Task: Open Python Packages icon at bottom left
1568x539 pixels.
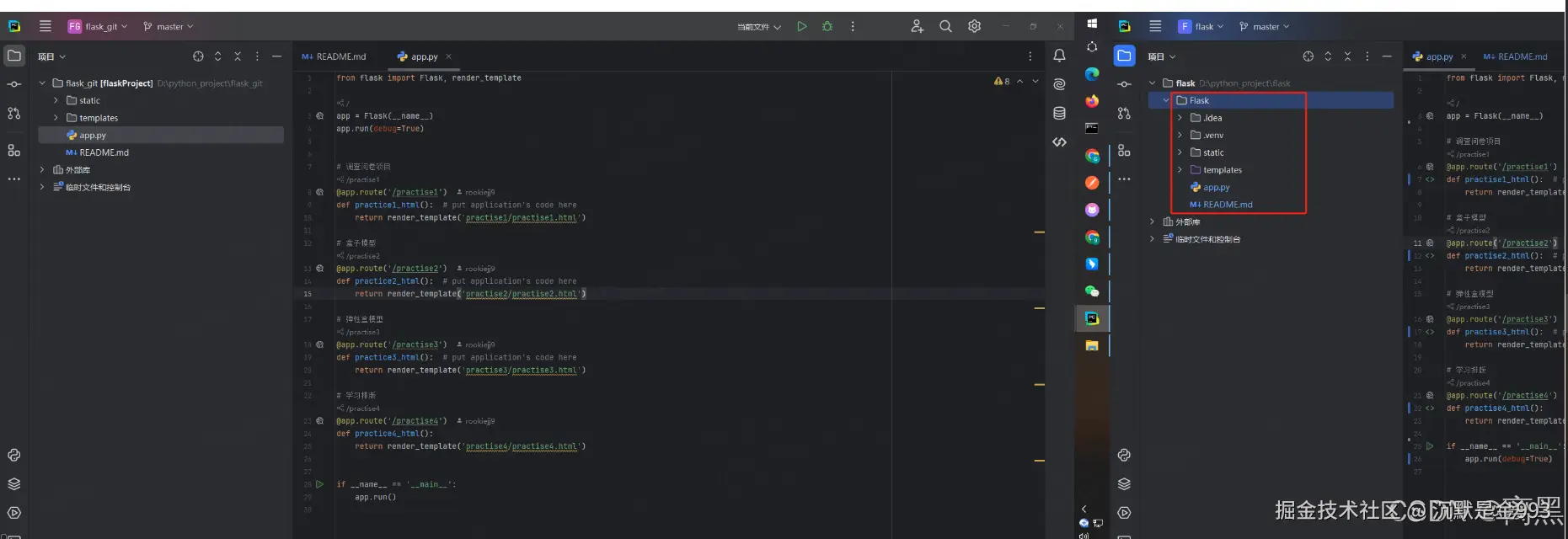Action: click(14, 455)
